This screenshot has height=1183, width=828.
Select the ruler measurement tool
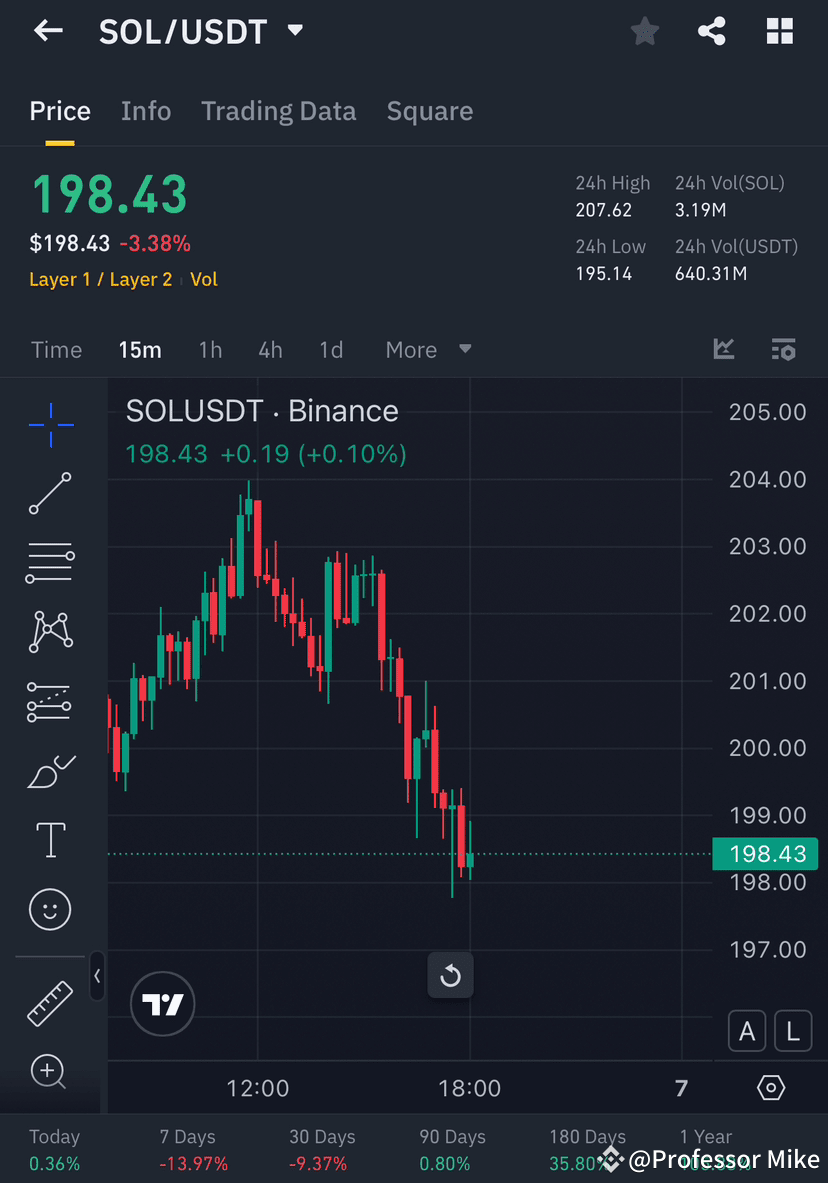pos(50,1003)
